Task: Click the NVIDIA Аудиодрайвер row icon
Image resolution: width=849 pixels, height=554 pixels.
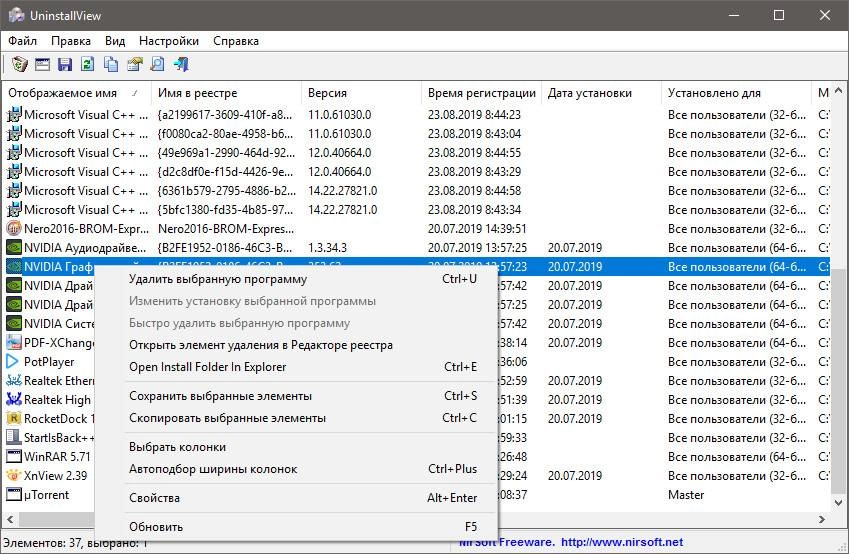Action: point(14,247)
